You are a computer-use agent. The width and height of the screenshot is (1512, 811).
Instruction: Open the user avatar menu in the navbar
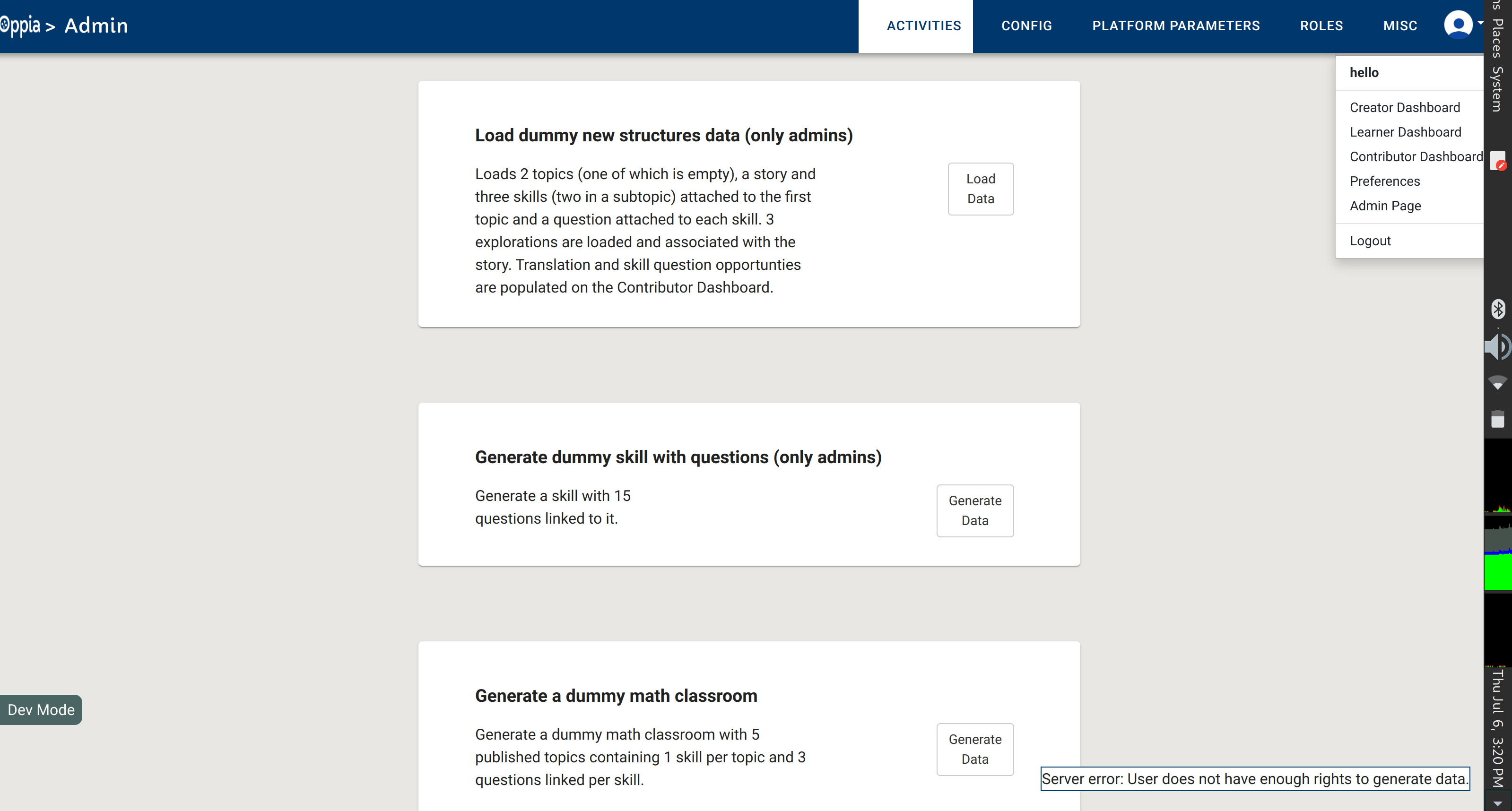pos(1458,25)
